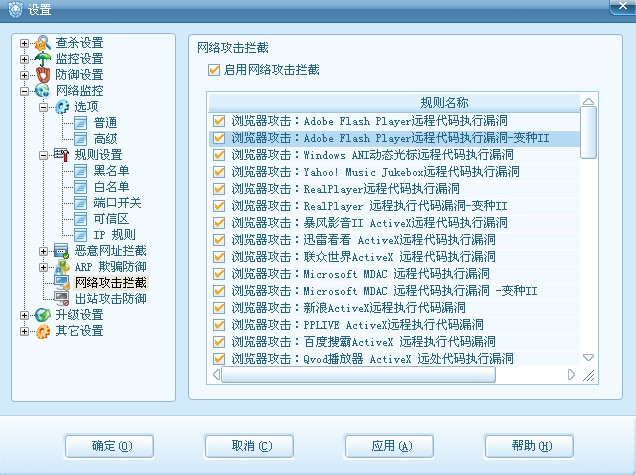This screenshot has width=636, height=475.
Task: Disable the 启用网络攻击拦截 checkbox
Action: (214, 70)
